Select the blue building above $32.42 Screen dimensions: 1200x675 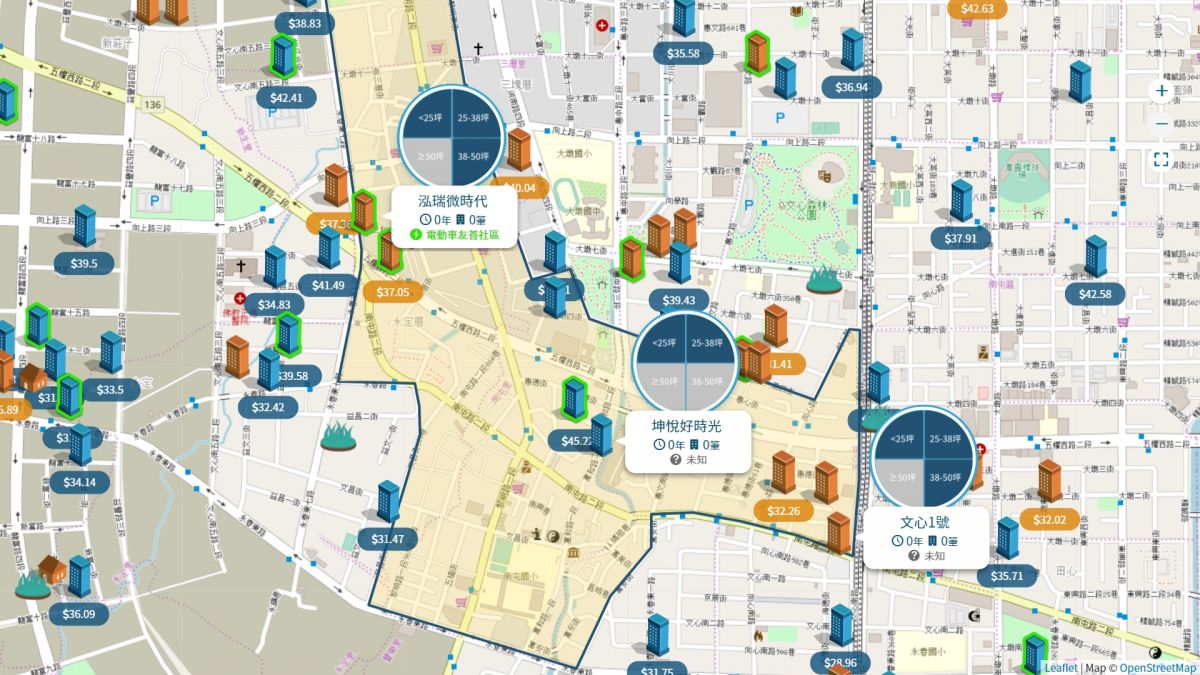[x=269, y=370]
